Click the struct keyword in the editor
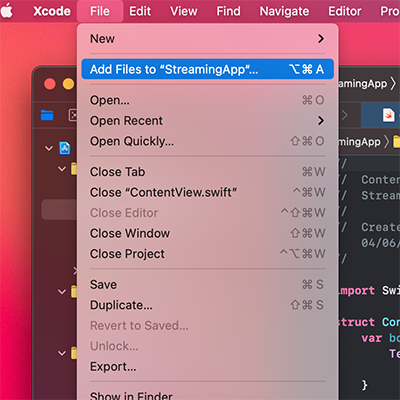 (x=357, y=322)
